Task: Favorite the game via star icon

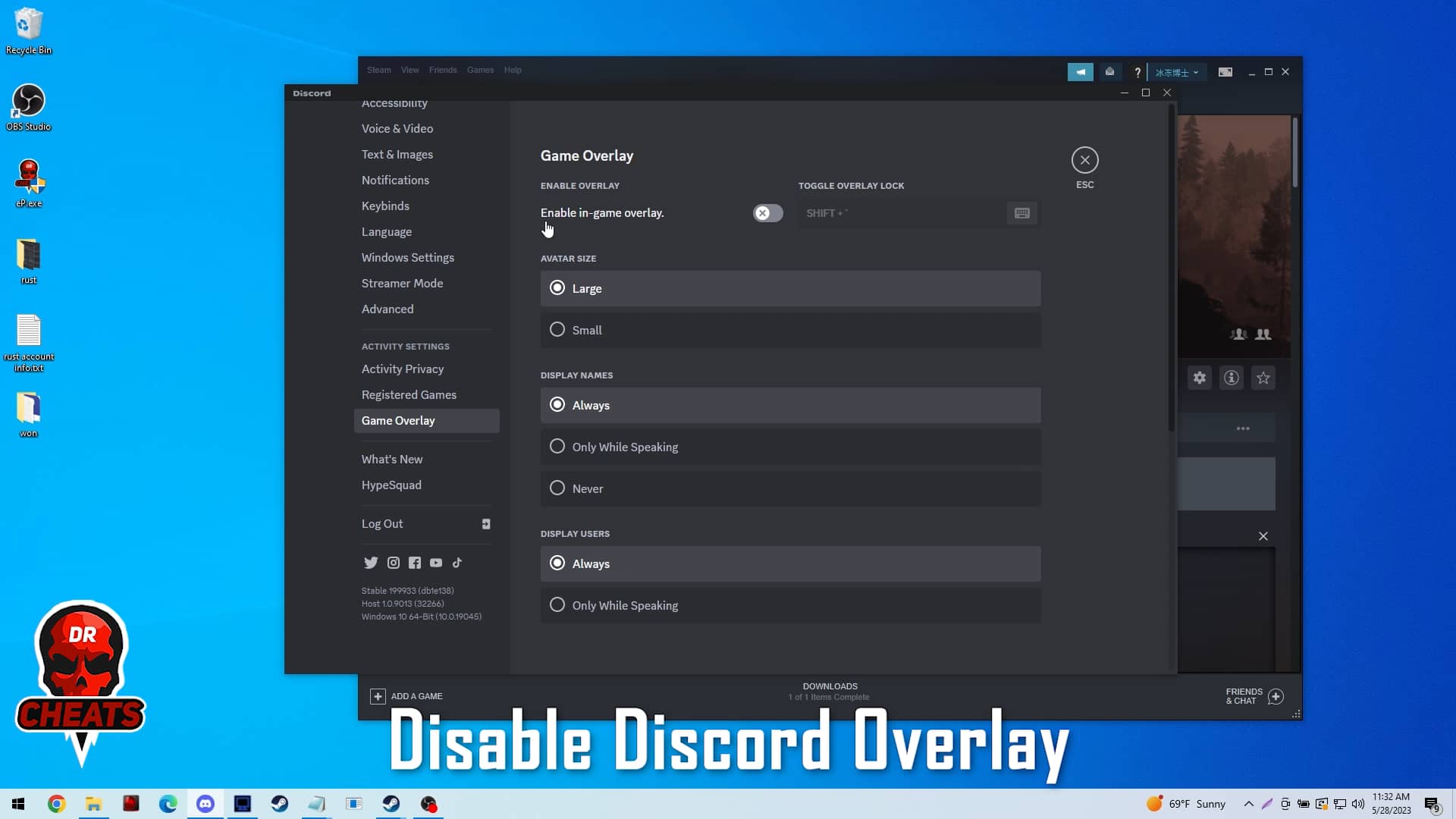Action: (1263, 378)
